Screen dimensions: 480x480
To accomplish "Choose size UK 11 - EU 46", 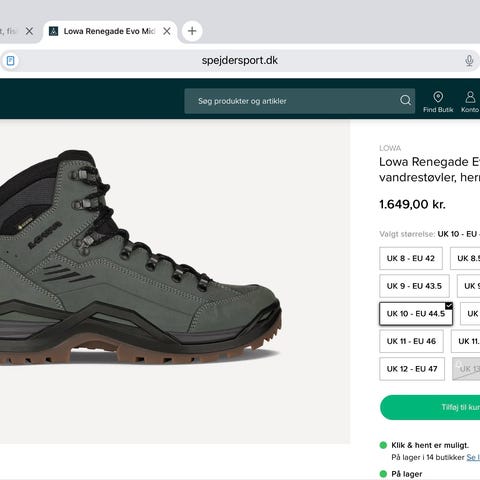I will pos(411,341).
